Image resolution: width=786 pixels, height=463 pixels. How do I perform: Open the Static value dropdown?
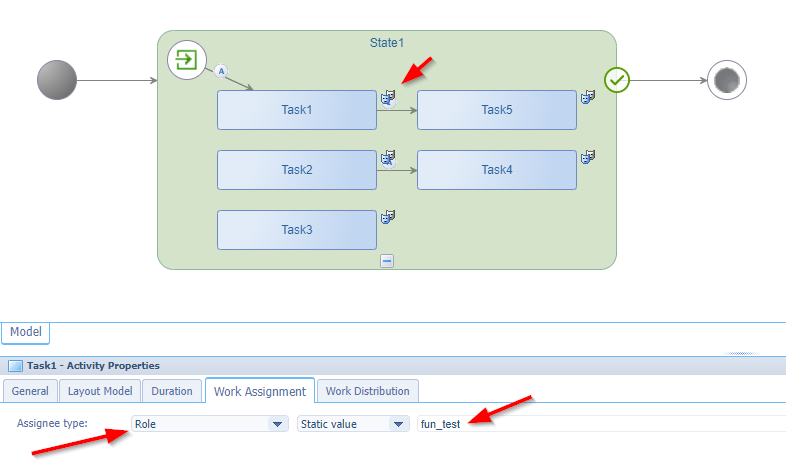[353, 424]
